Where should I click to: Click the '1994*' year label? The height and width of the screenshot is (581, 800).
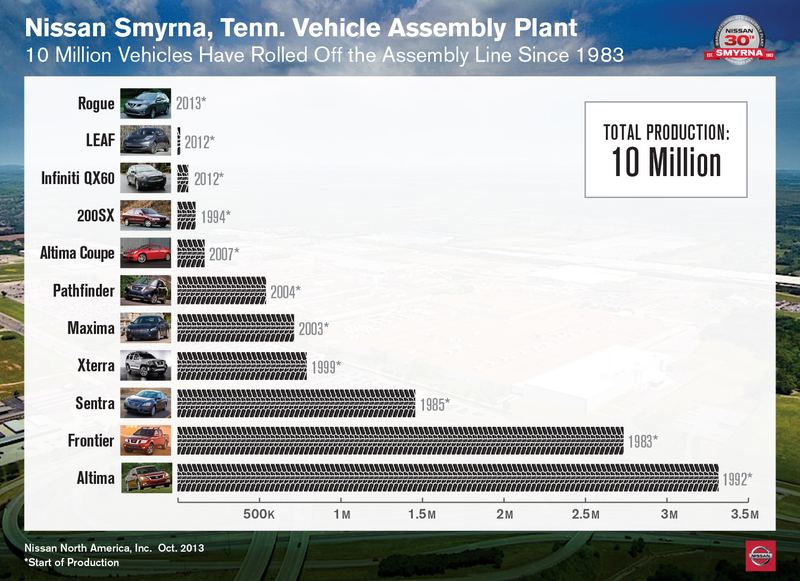coord(216,217)
